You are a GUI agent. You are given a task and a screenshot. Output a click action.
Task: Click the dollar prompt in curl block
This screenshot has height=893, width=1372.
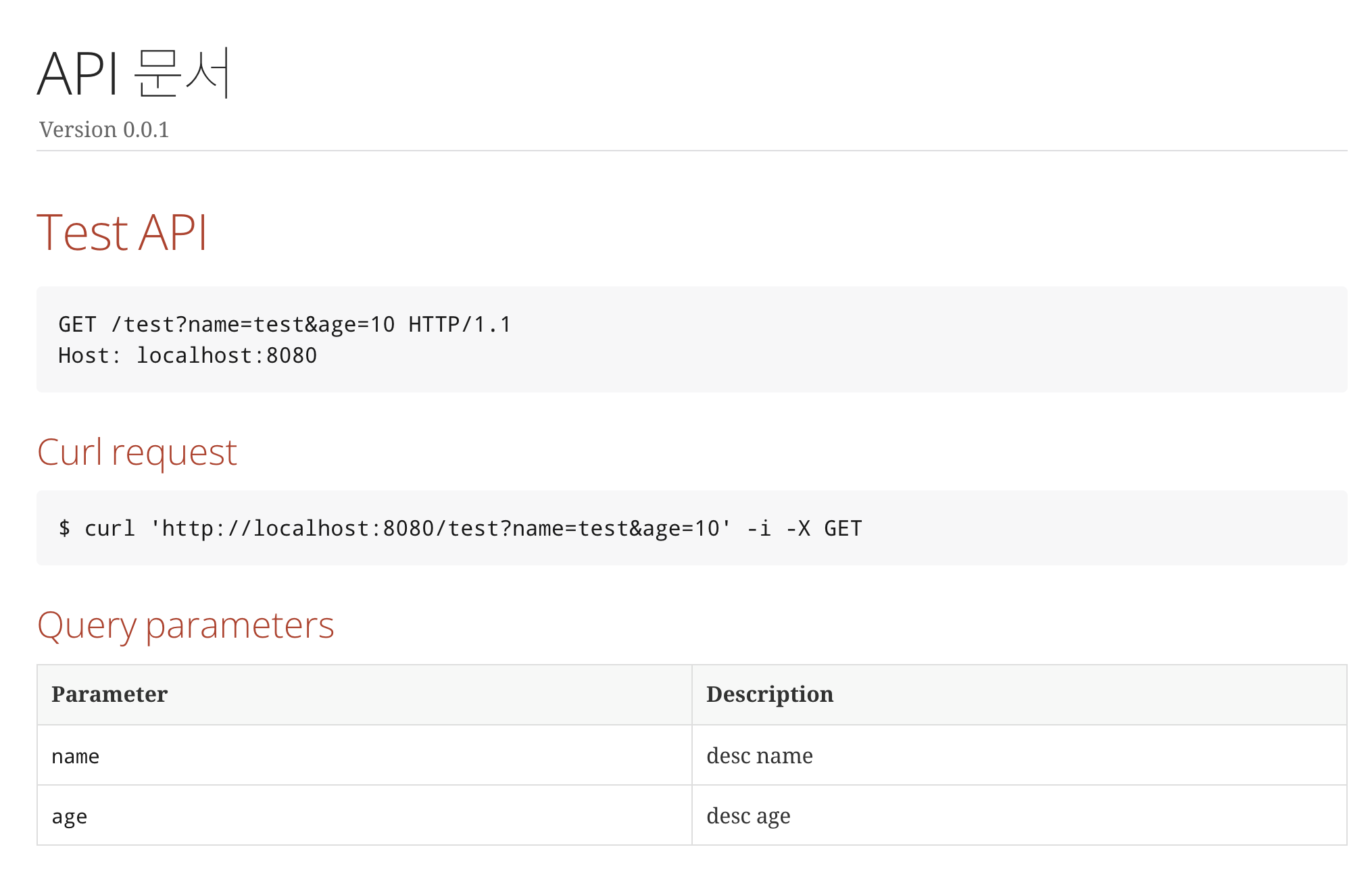[64, 528]
